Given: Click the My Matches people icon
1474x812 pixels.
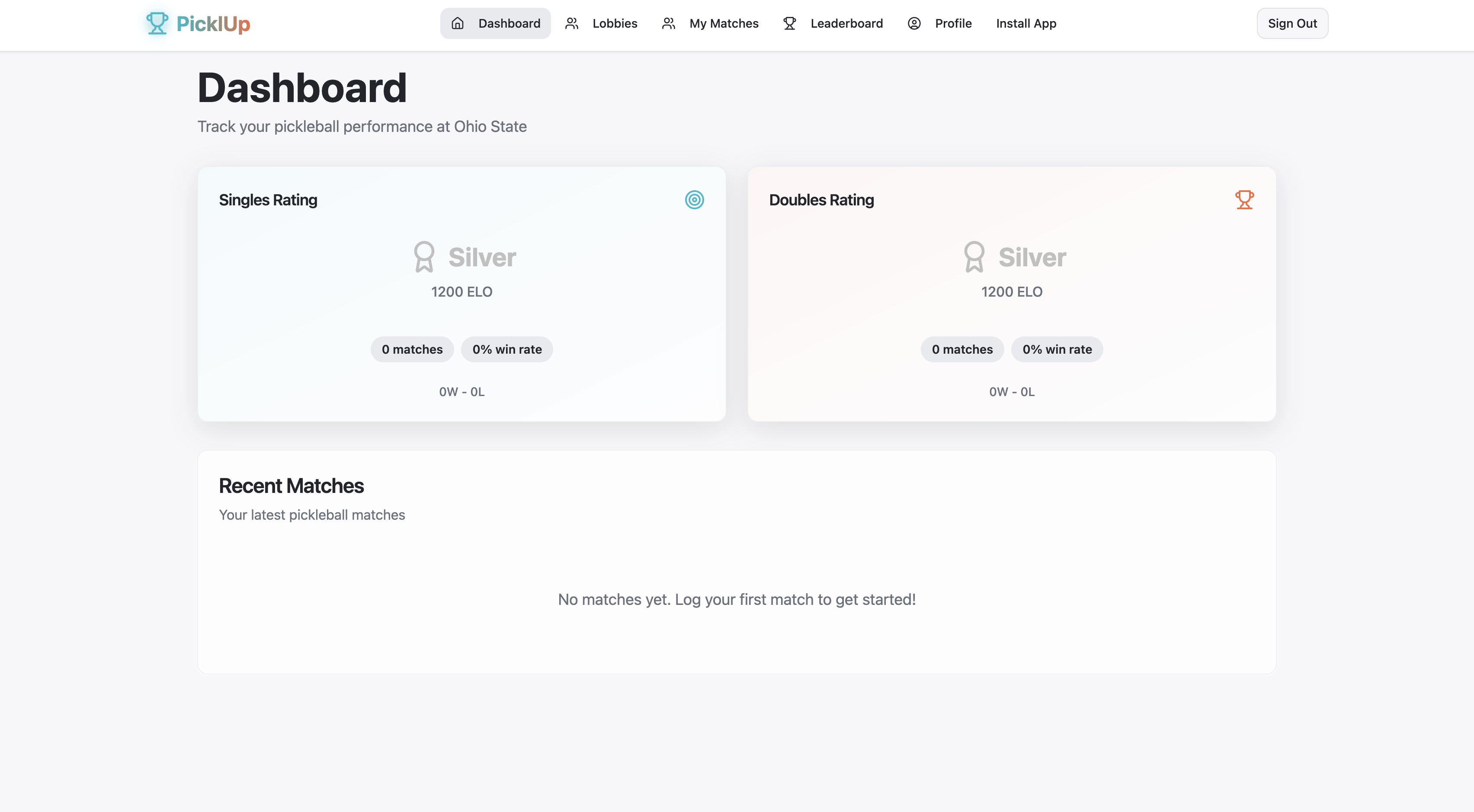Looking at the screenshot, I should (668, 23).
